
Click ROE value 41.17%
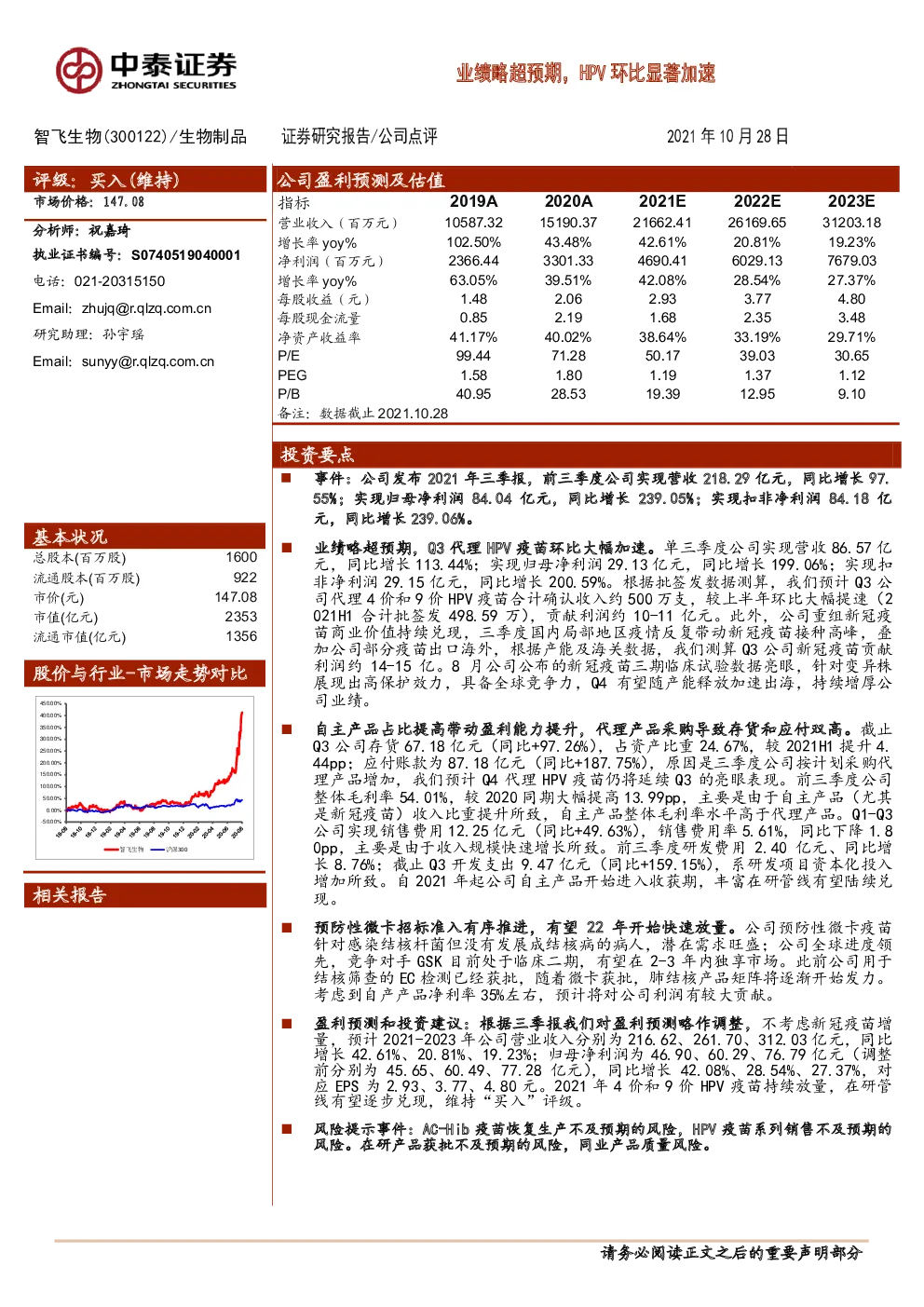click(x=473, y=337)
